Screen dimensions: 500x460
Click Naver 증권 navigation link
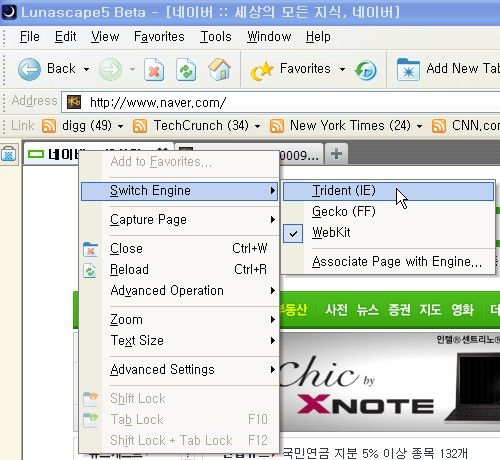(399, 310)
